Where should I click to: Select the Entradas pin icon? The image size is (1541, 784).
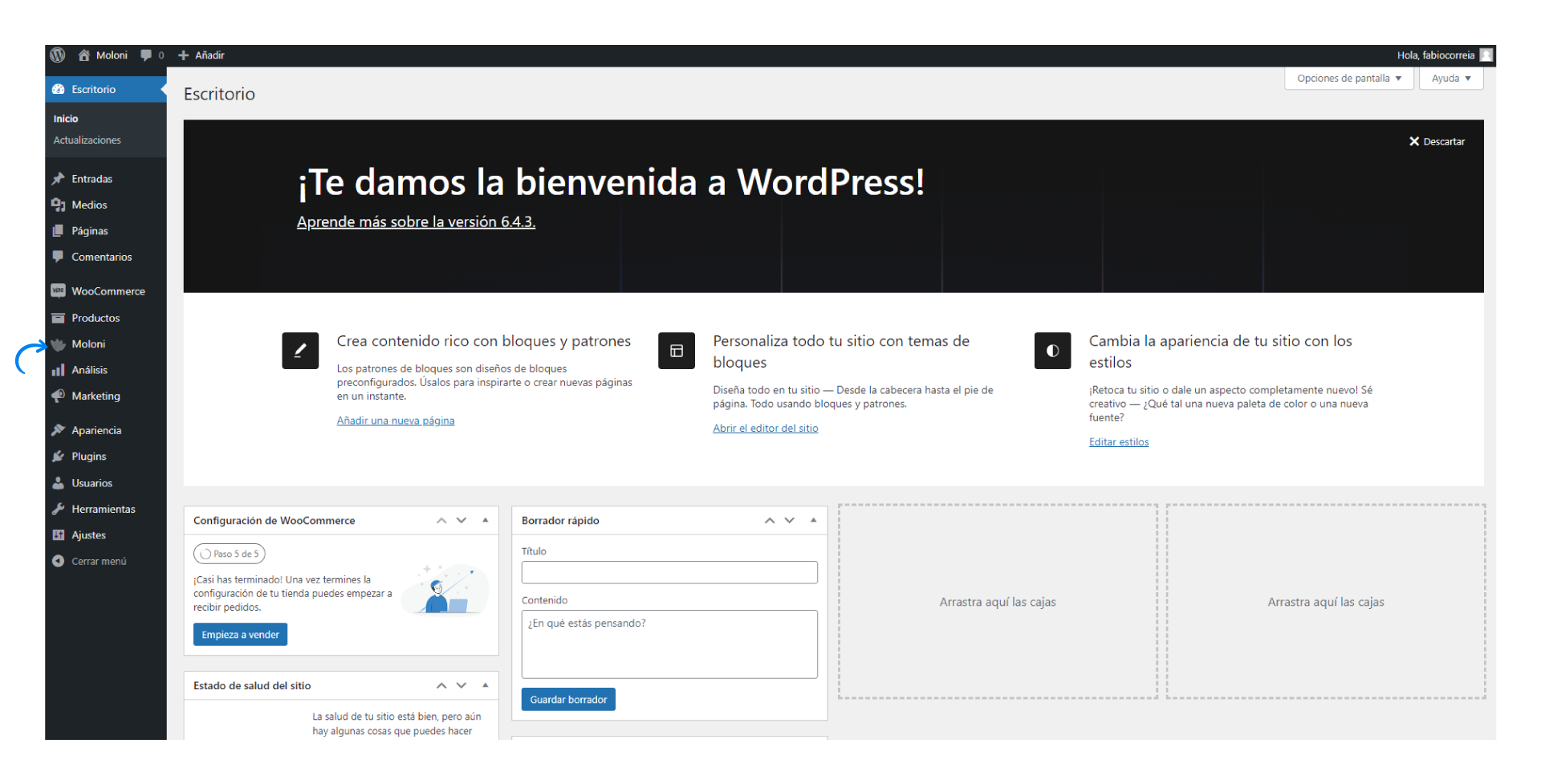click(x=59, y=178)
